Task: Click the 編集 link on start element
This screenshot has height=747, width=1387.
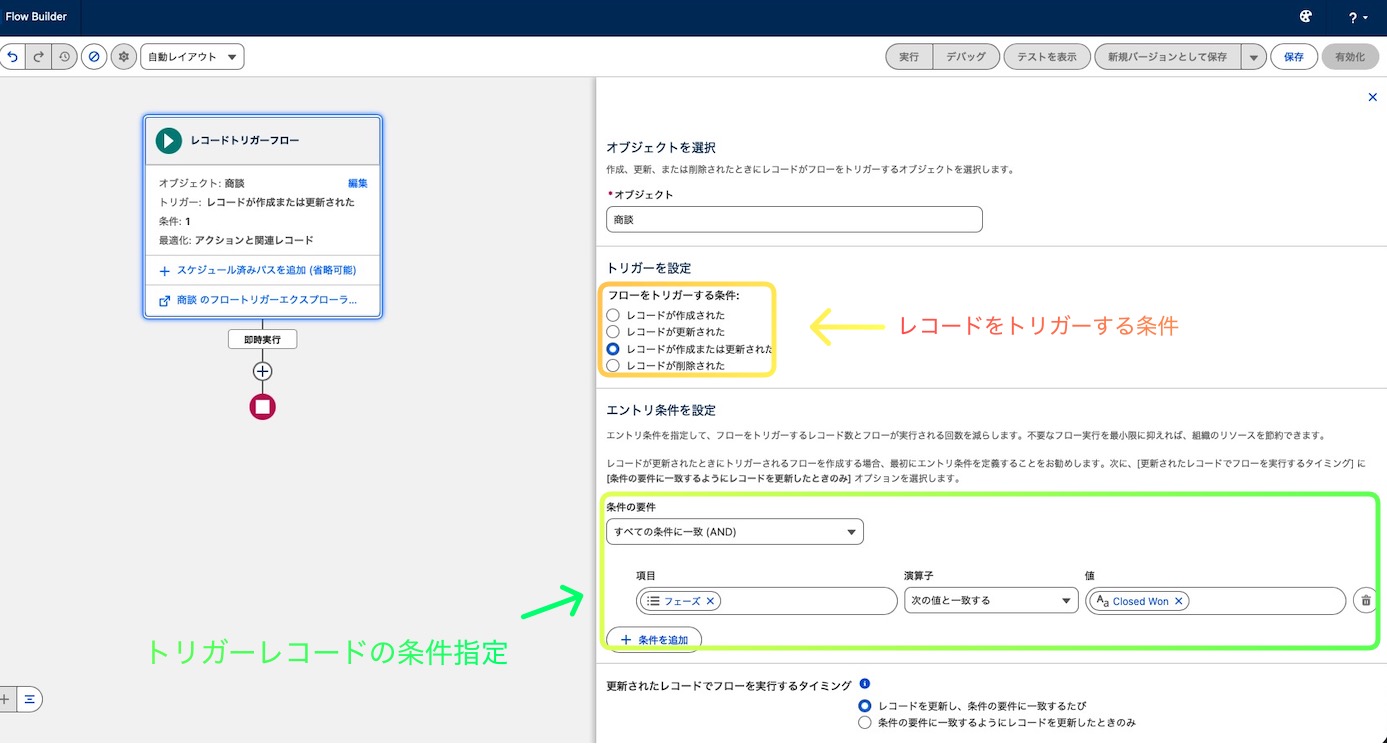Action: pos(358,183)
